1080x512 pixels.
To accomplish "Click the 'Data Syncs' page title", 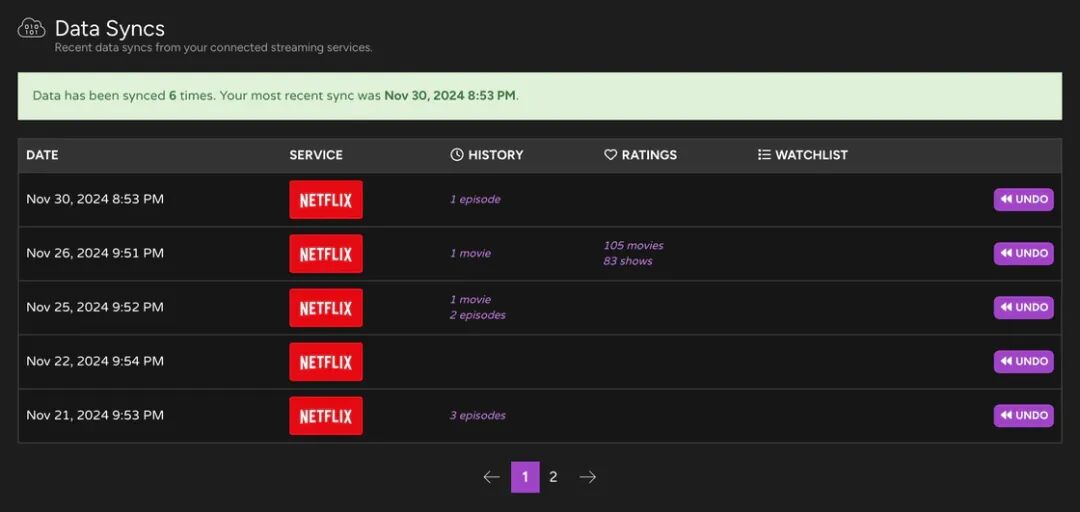I will tap(110, 28).
